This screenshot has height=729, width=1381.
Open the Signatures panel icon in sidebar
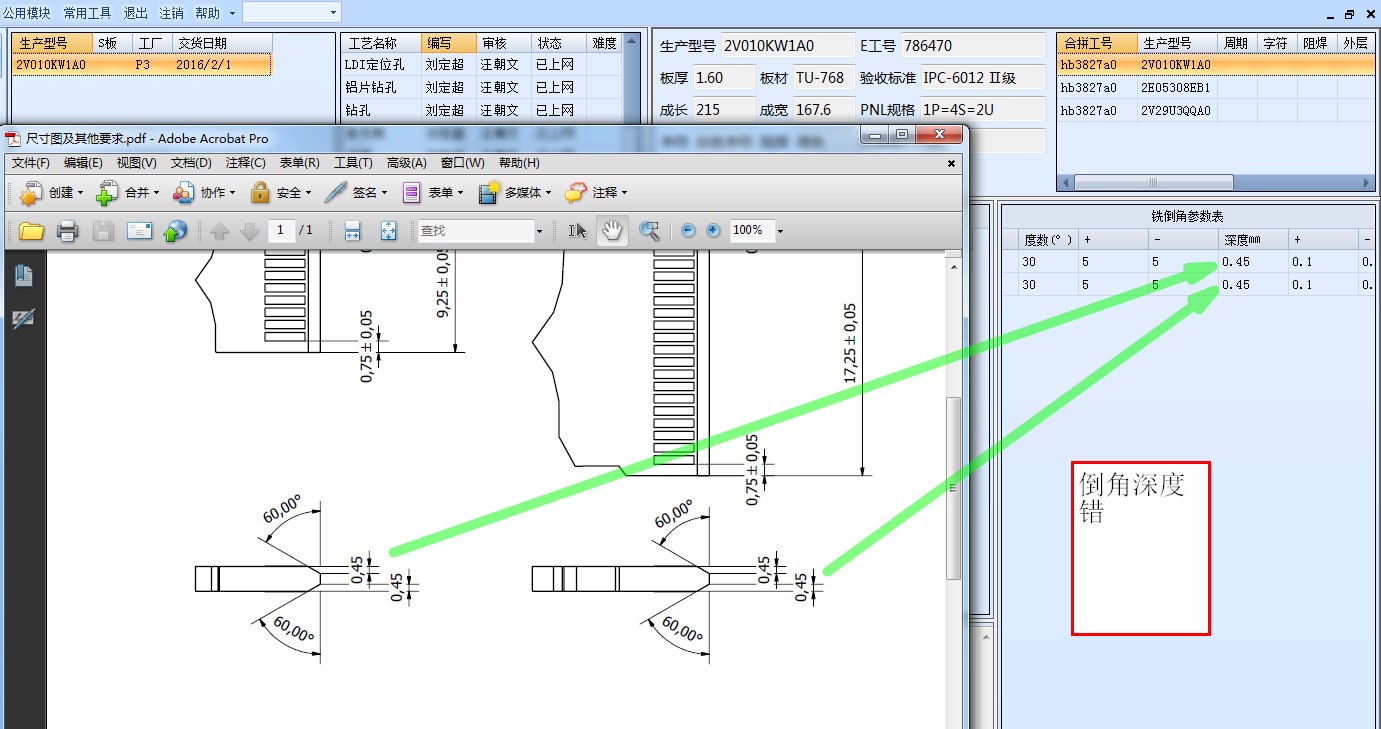[24, 319]
